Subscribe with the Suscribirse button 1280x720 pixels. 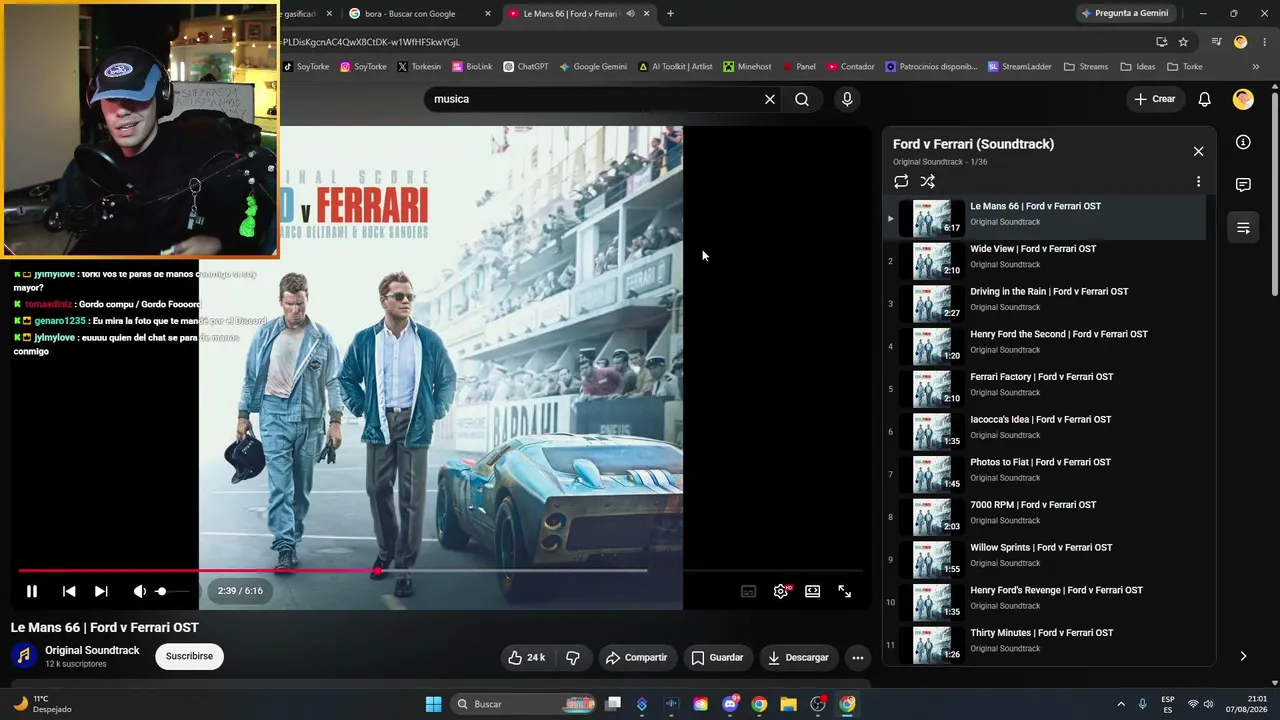pyautogui.click(x=189, y=656)
